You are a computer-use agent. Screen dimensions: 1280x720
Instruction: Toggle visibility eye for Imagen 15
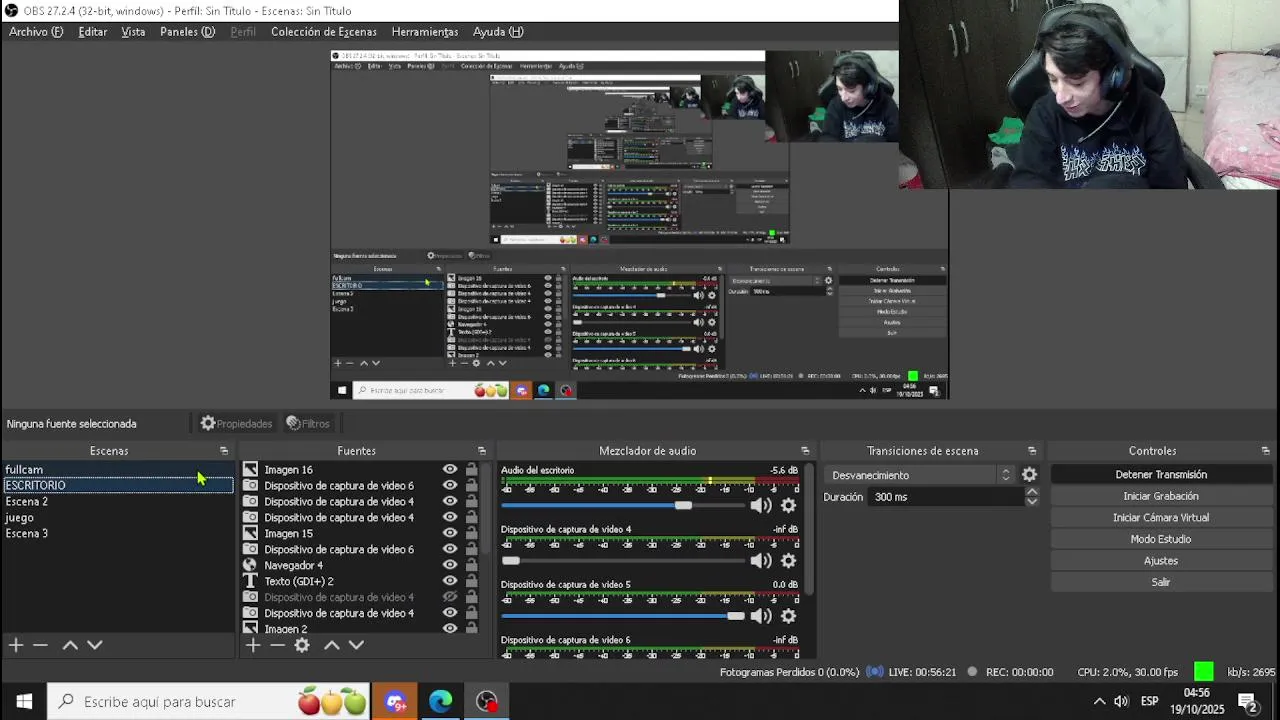(x=450, y=533)
